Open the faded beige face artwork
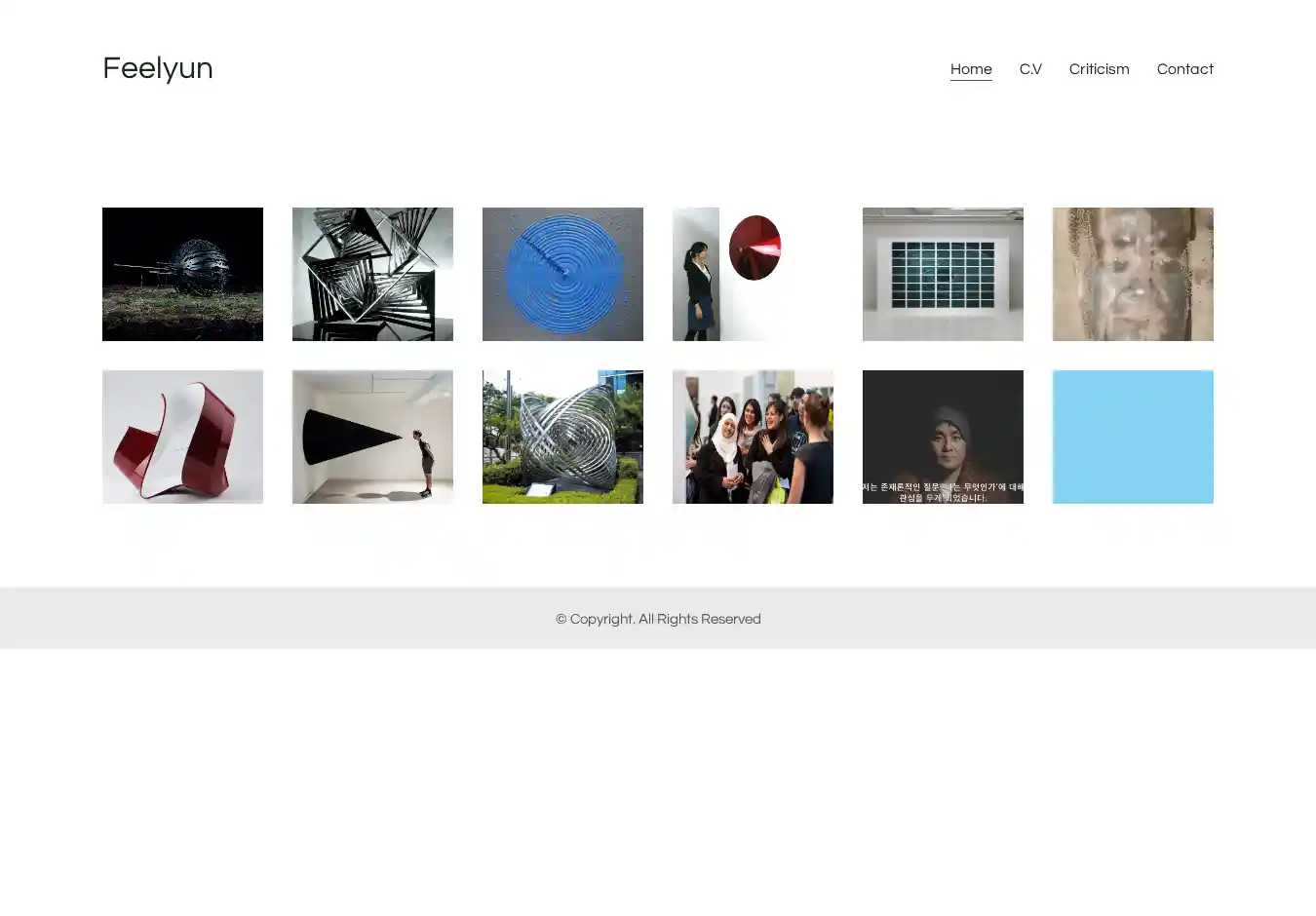 [x=1133, y=274]
